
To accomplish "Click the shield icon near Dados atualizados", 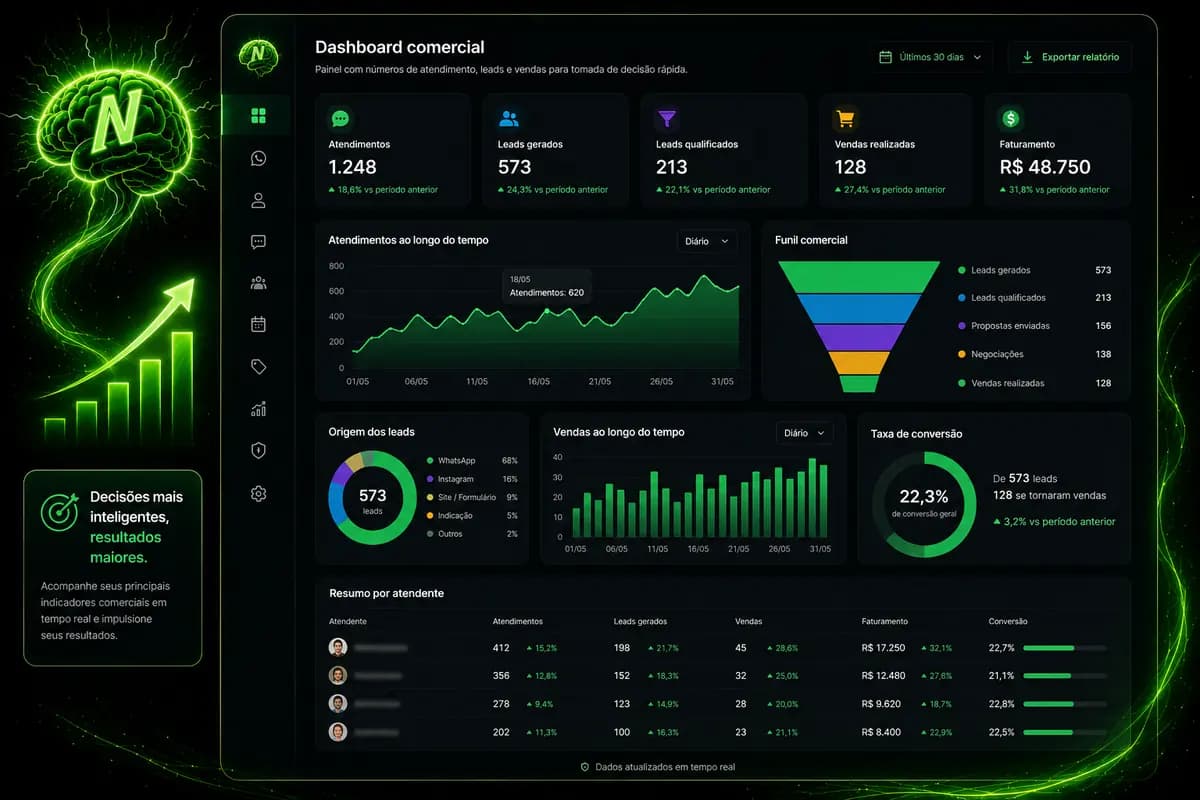I will [x=585, y=766].
